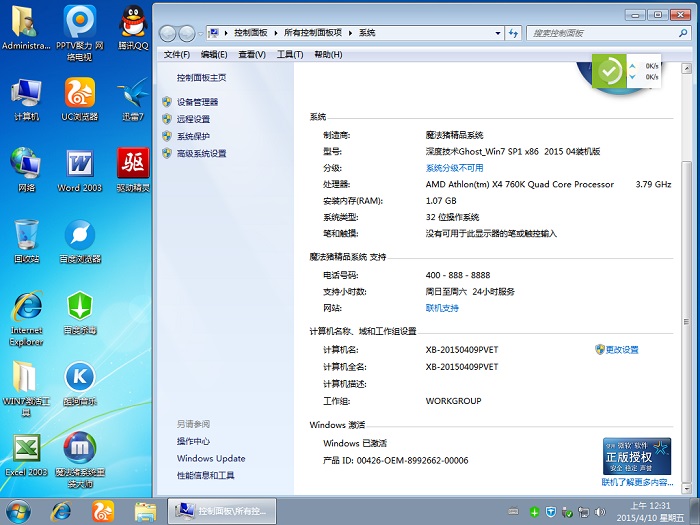Open the 工具(T) menu

(290, 54)
